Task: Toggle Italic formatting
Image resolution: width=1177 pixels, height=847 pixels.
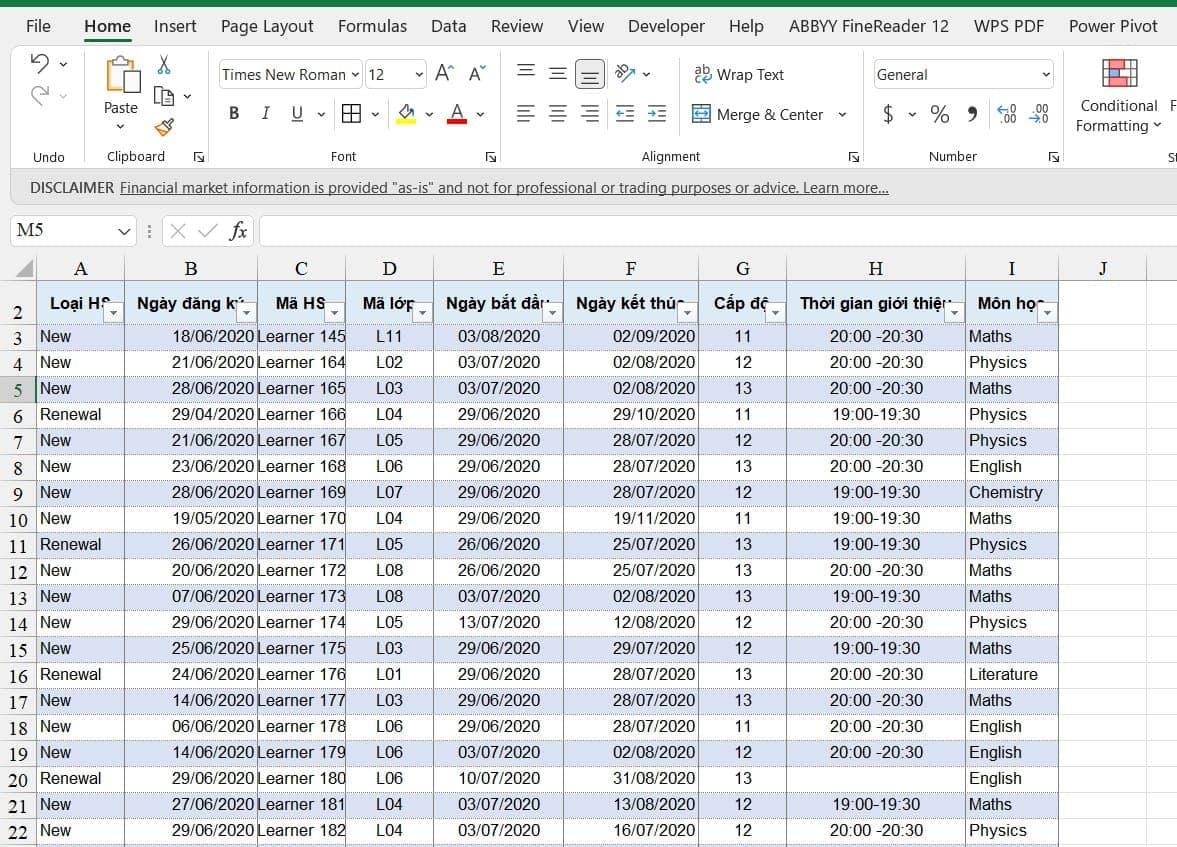Action: click(265, 114)
